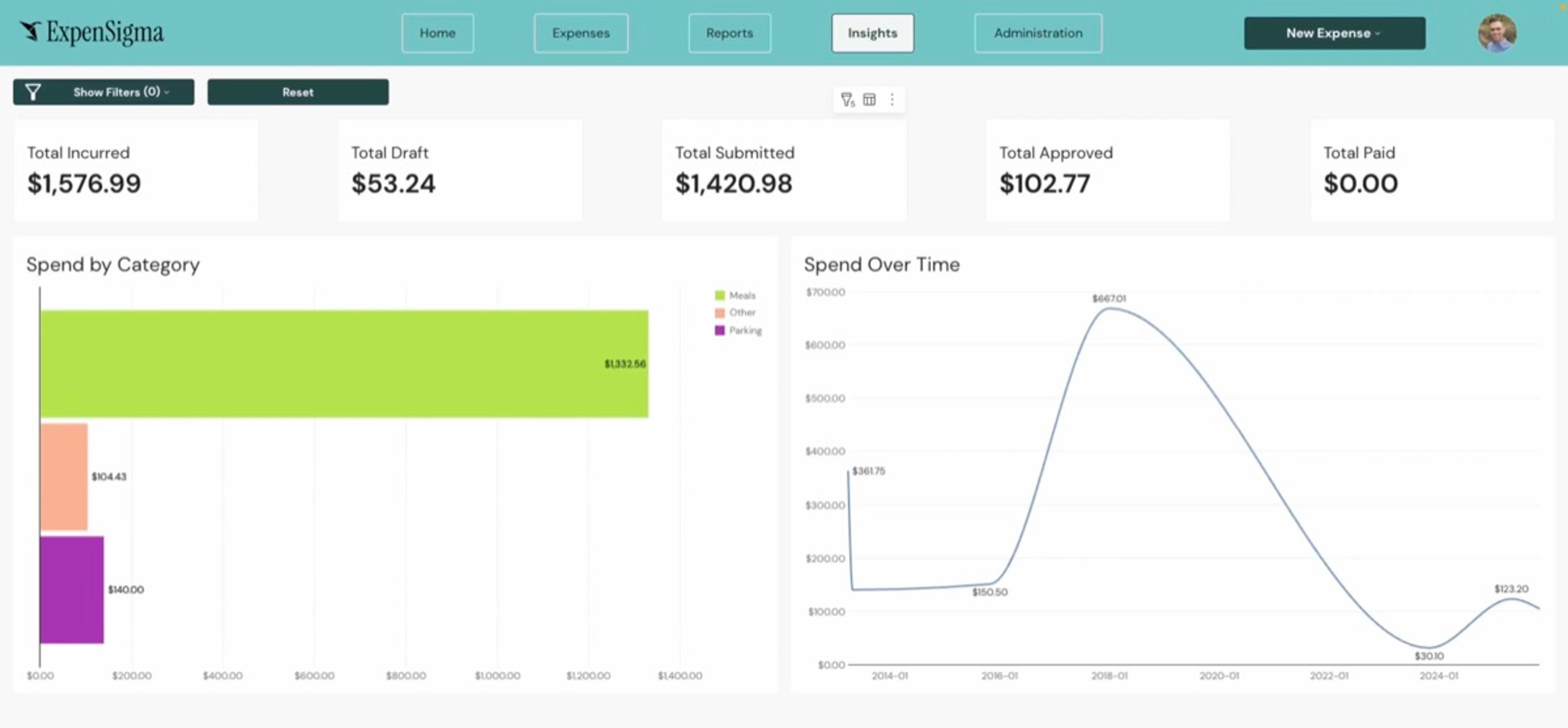Viewport: 1568px width, 728px height.
Task: Click the $667.01 peak data label
Action: 1109,299
